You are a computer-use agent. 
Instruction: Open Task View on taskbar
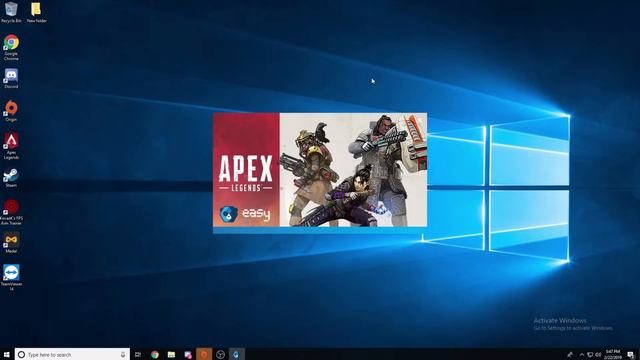[138, 354]
